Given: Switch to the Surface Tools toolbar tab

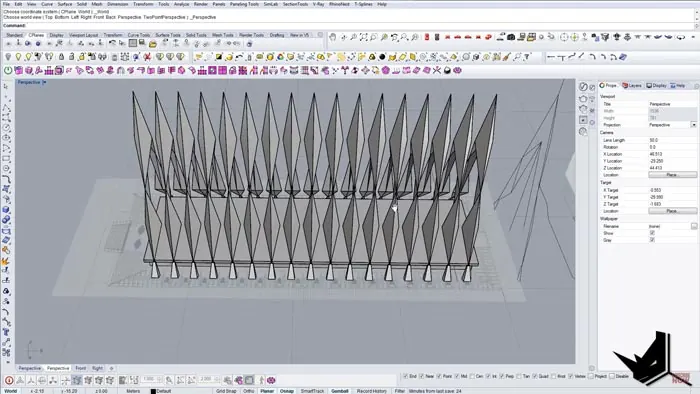Looking at the screenshot, I should pos(168,35).
